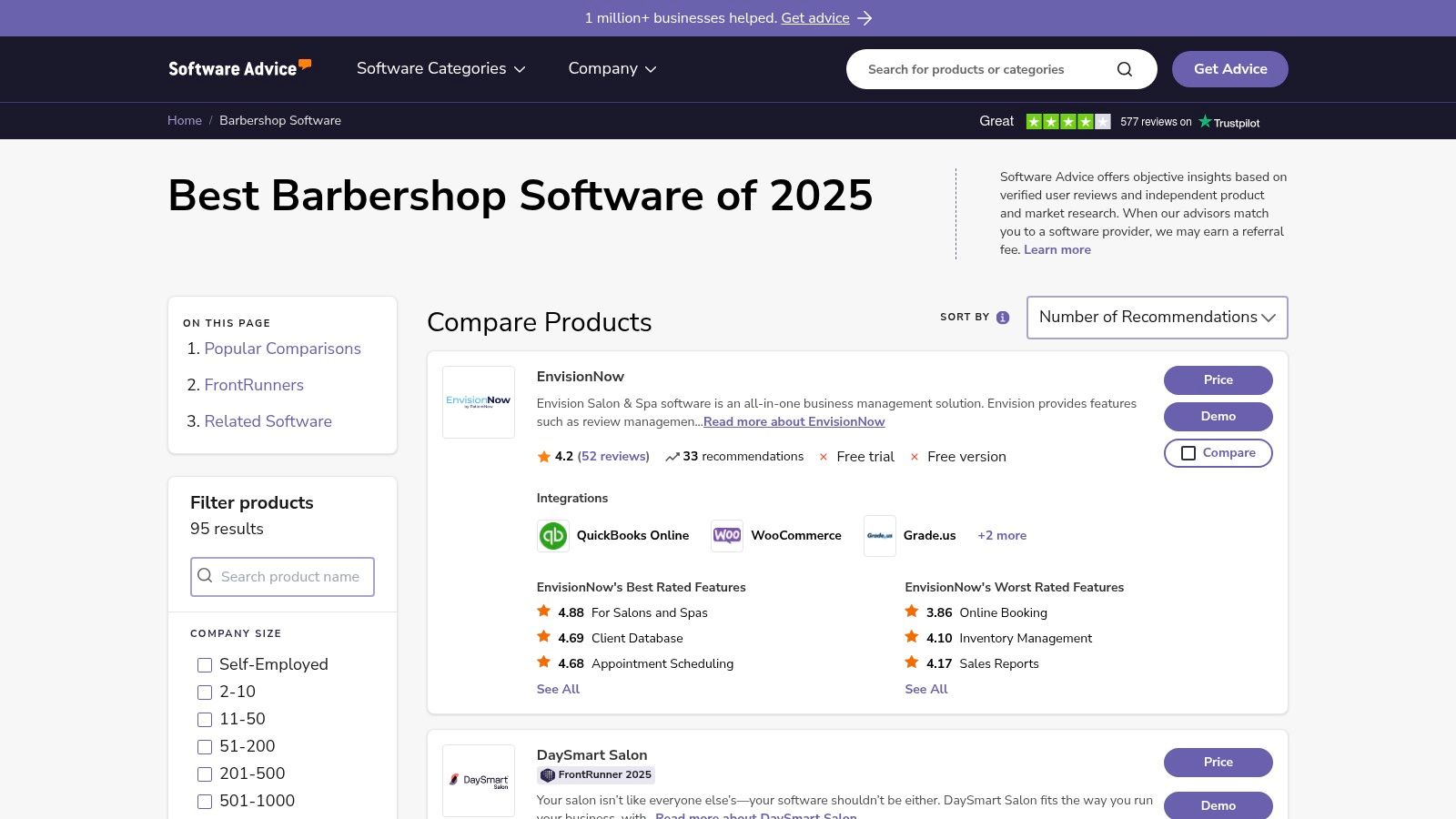Open the Number of Recommendations sort dropdown

(1157, 318)
